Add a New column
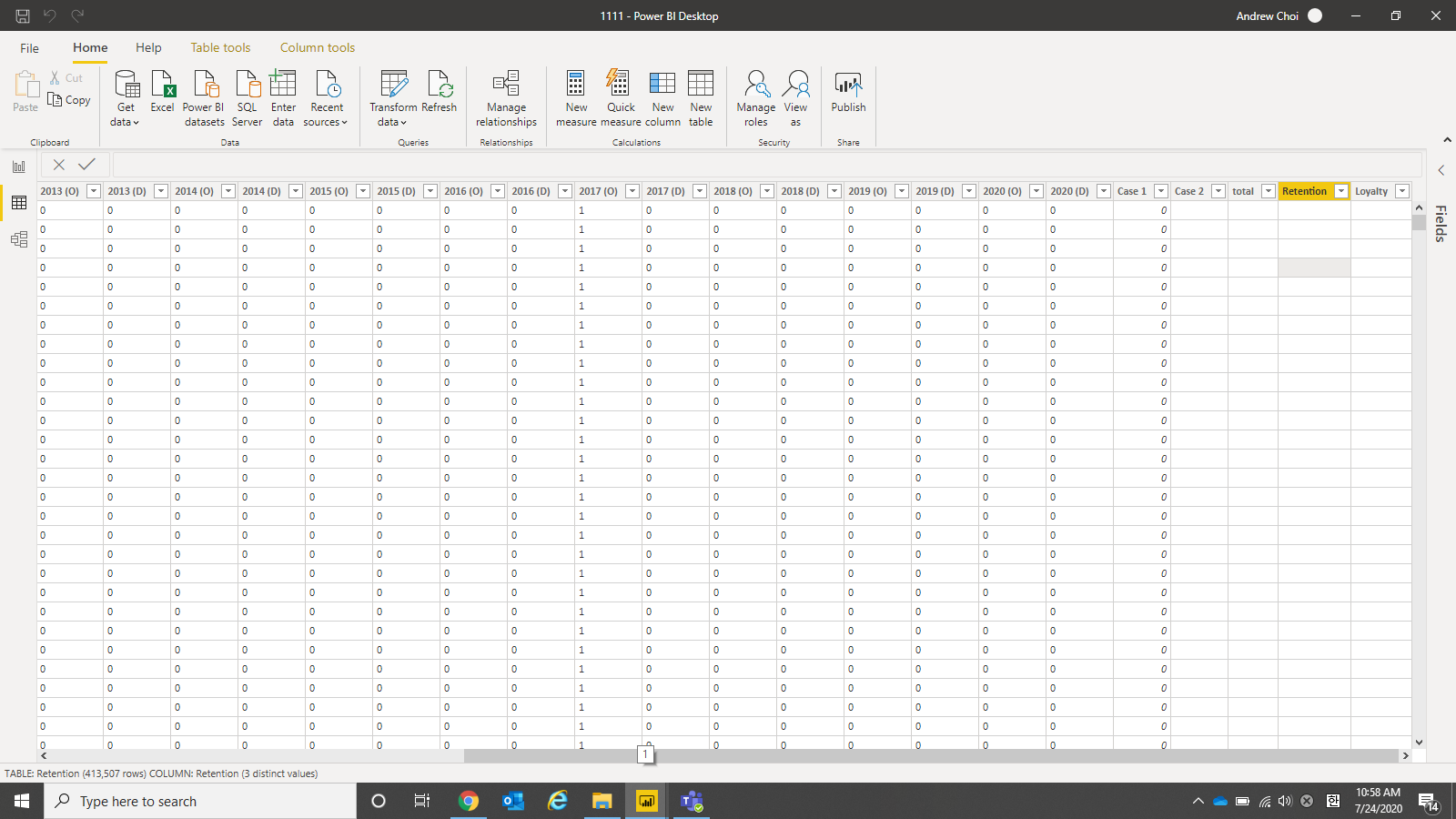The image size is (1456, 819). [x=662, y=98]
